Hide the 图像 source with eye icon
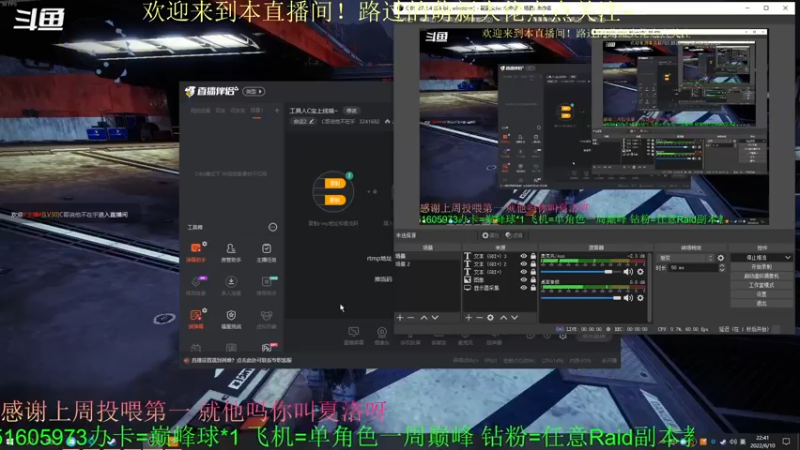Screen dimensions: 800x450 [x=523, y=280]
